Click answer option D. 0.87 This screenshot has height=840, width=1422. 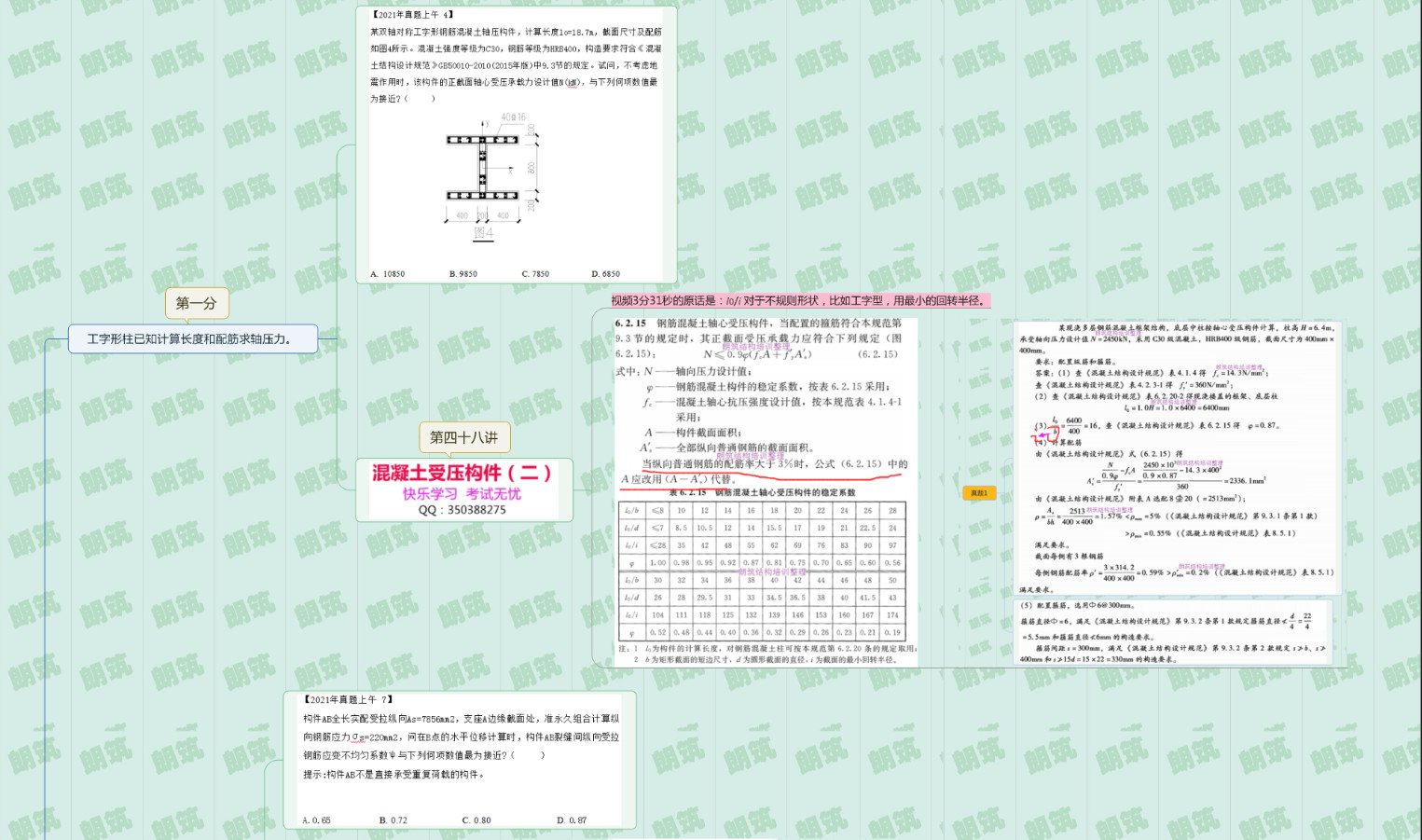pyautogui.click(x=572, y=820)
